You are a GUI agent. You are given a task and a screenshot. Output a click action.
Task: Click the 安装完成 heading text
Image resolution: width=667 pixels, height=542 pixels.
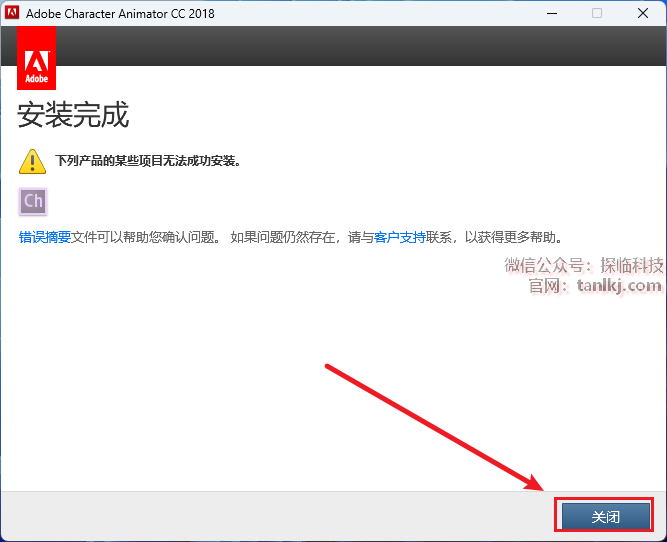[73, 114]
